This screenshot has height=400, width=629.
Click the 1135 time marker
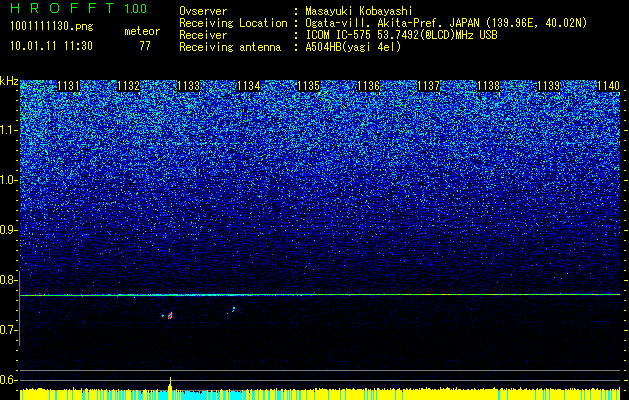pyautogui.click(x=308, y=86)
